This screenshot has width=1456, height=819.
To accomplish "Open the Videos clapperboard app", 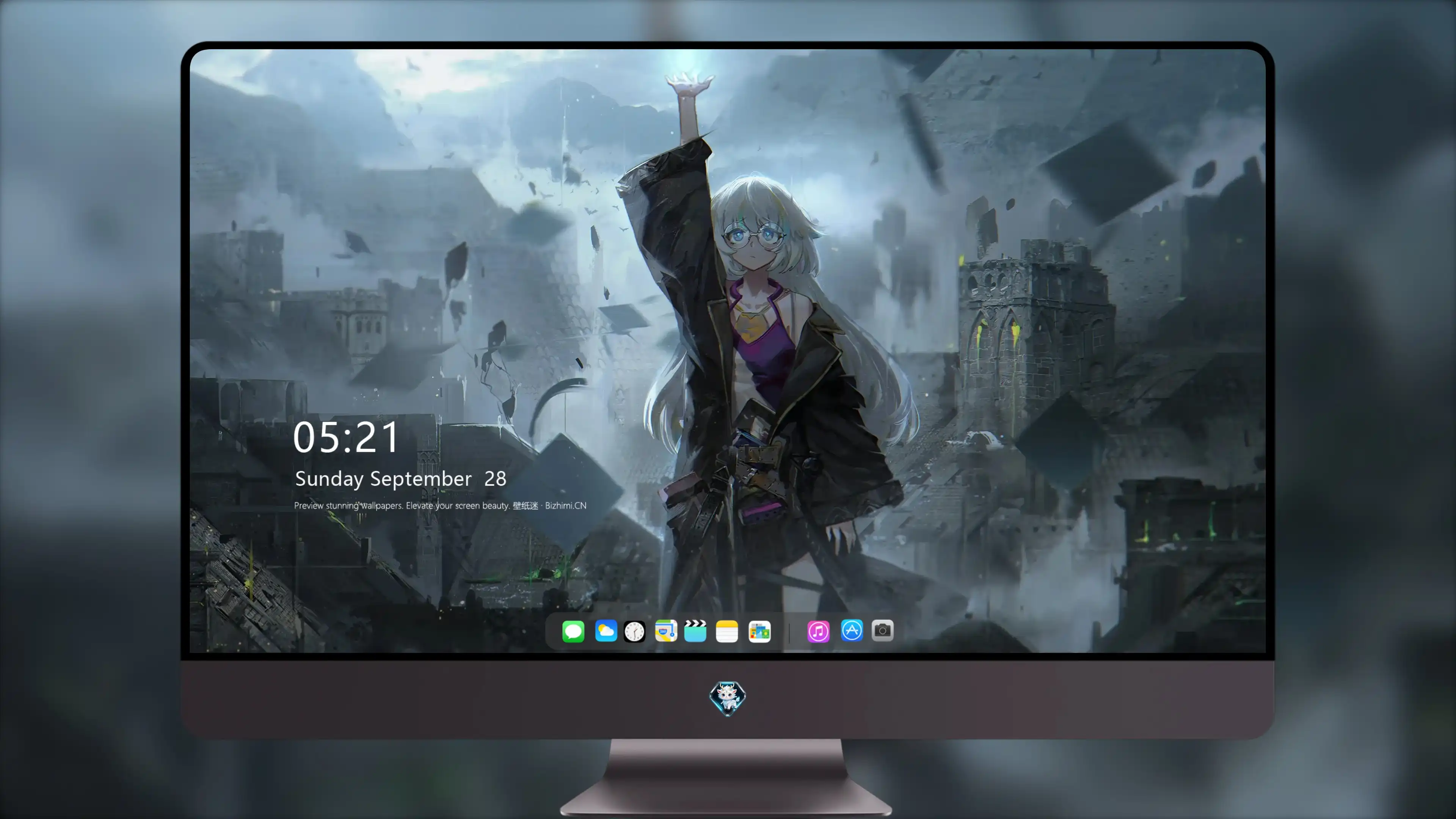I will pyautogui.click(x=695, y=631).
